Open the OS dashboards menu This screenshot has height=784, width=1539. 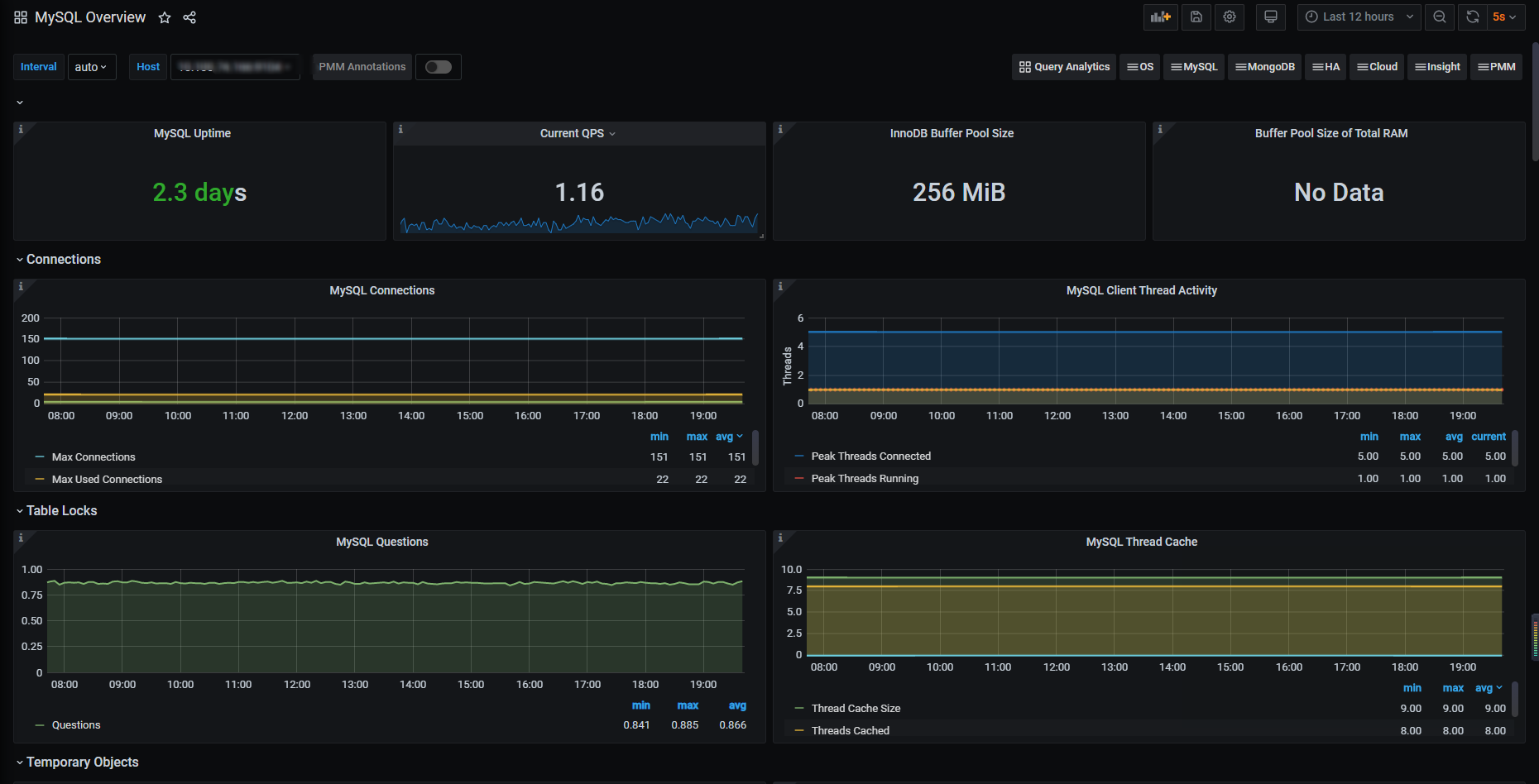click(1140, 67)
